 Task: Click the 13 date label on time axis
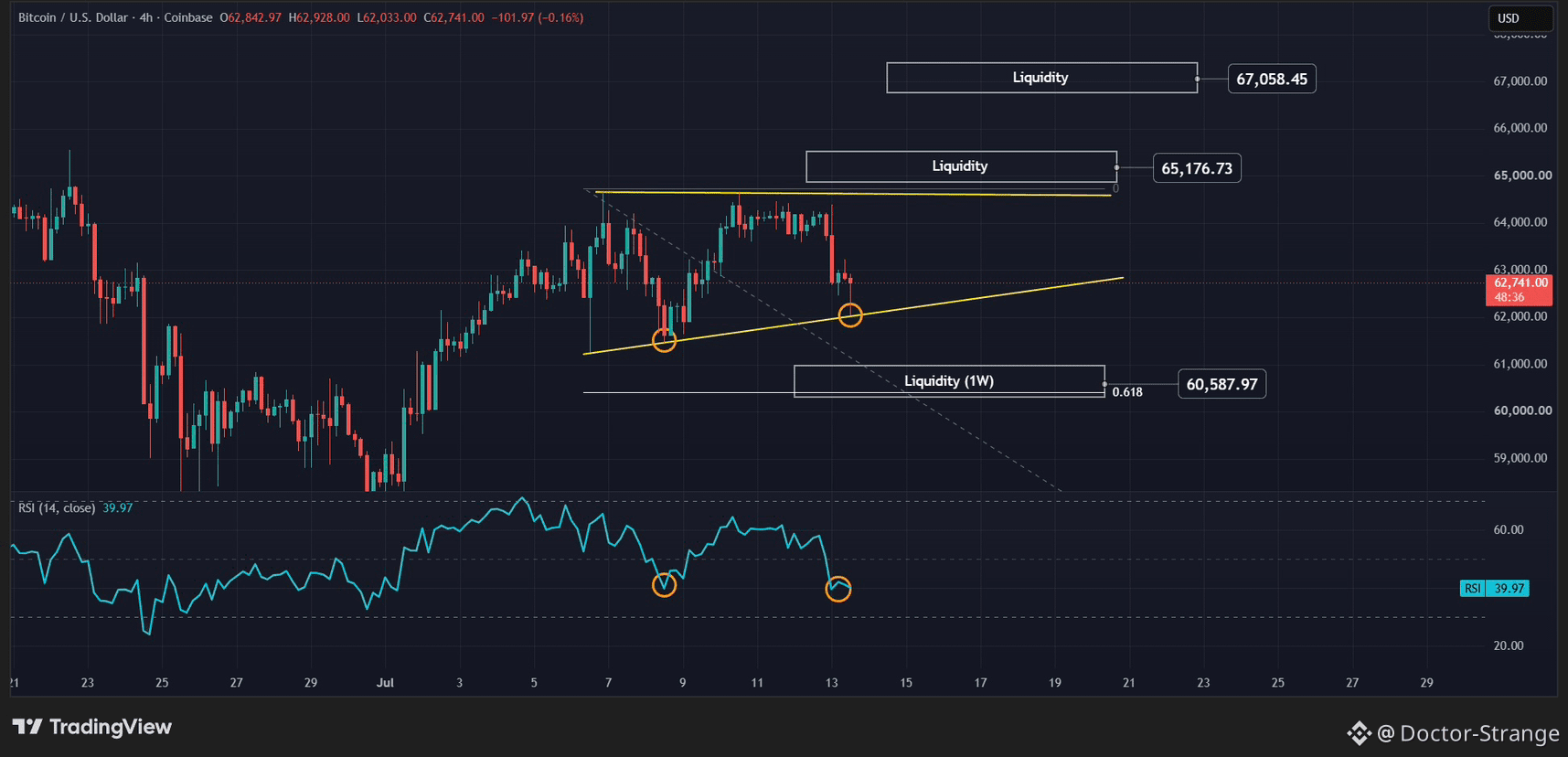point(831,682)
